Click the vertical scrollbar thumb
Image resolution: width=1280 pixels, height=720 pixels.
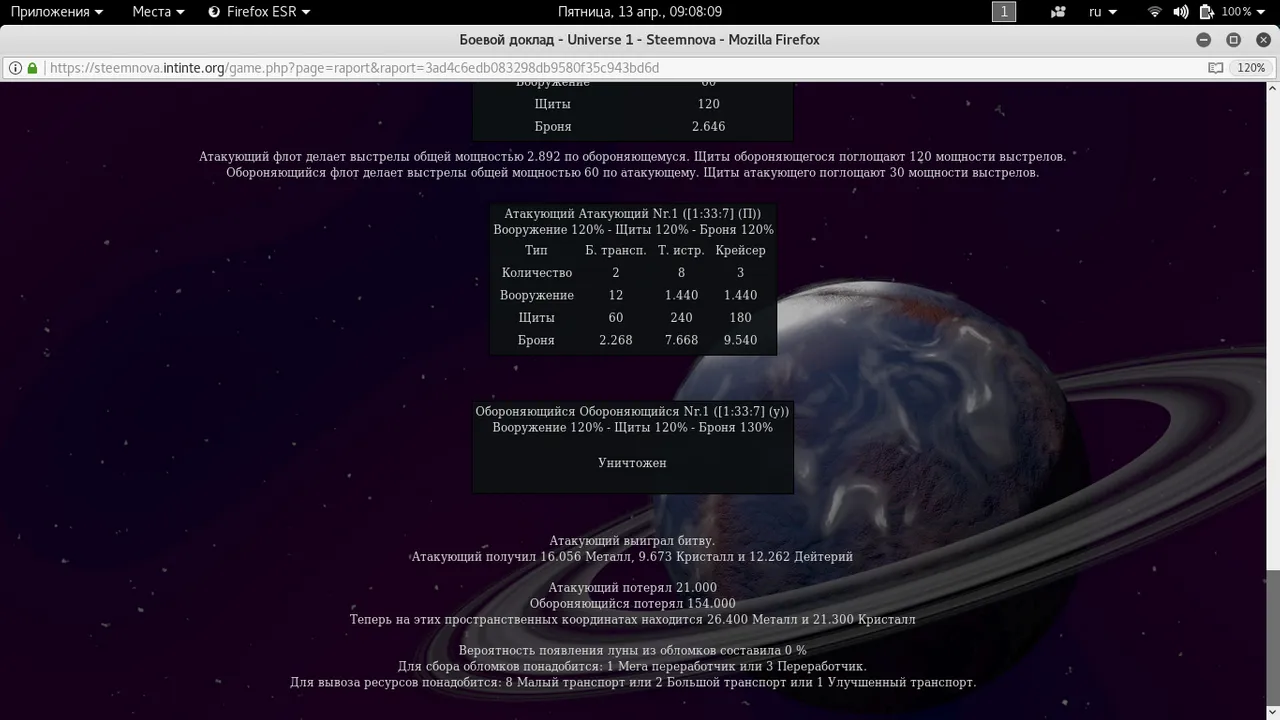(x=1273, y=637)
